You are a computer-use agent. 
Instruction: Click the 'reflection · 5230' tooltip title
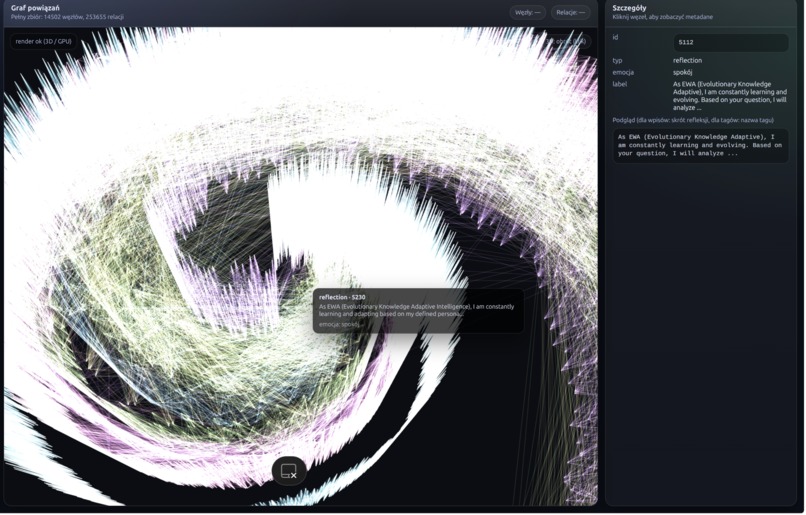click(x=342, y=297)
